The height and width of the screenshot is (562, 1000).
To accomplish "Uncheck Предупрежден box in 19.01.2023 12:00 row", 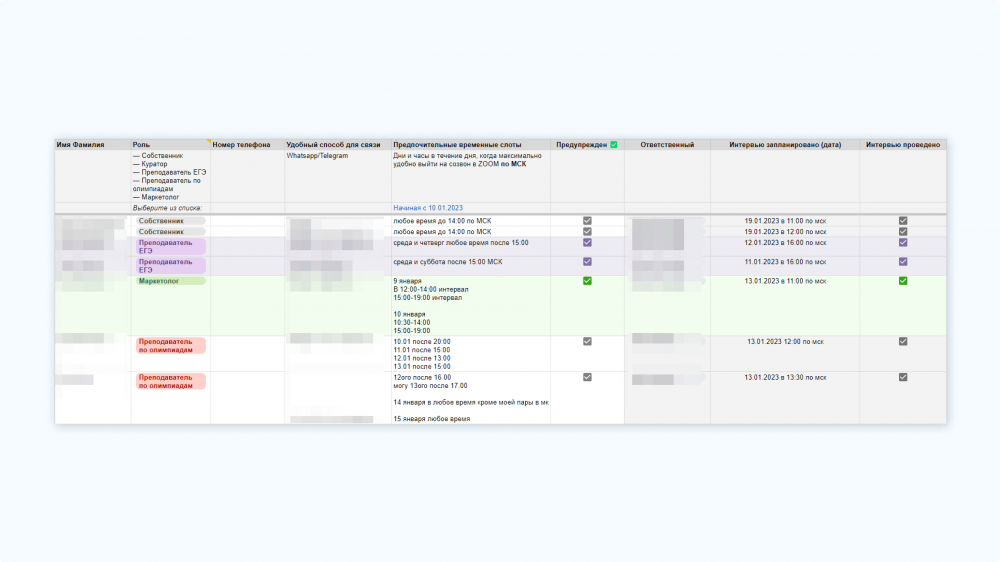I will (587, 232).
